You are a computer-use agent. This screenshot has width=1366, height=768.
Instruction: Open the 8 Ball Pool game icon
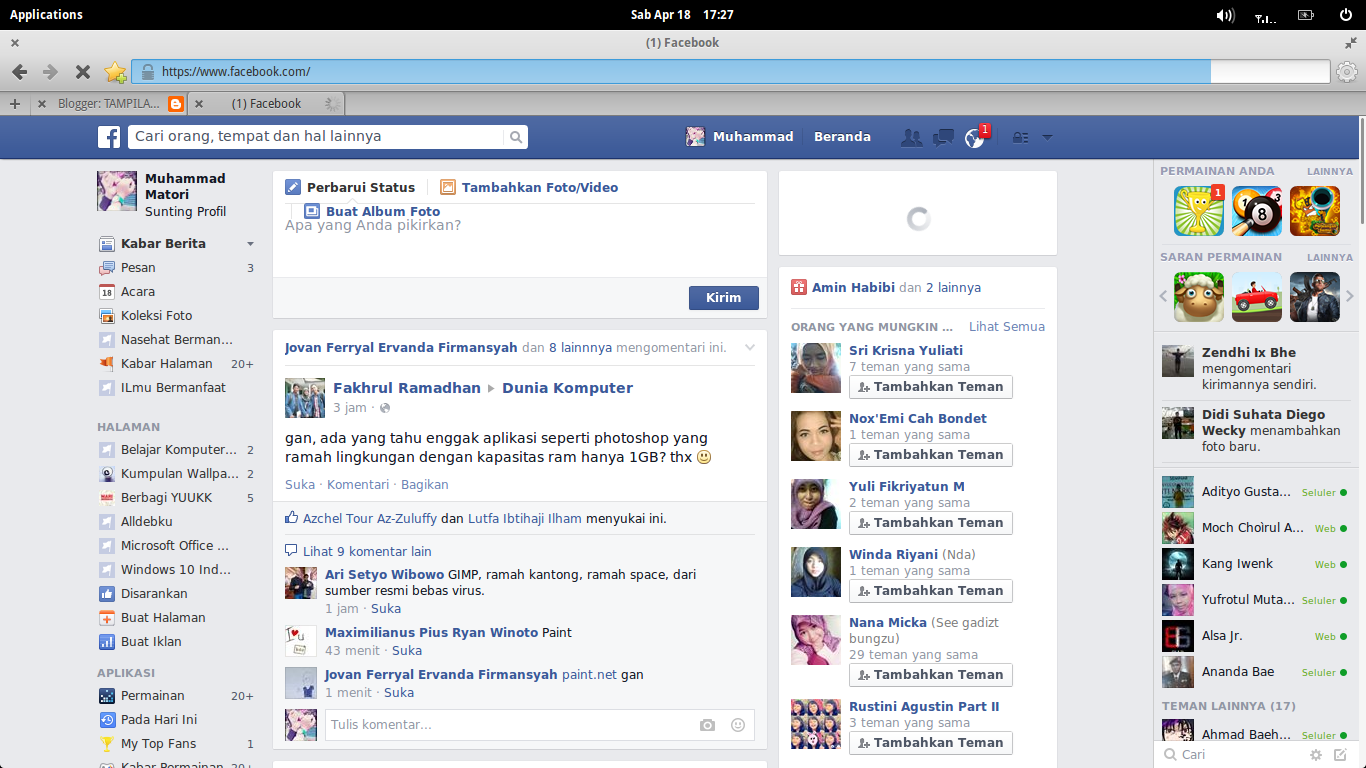pos(1257,211)
